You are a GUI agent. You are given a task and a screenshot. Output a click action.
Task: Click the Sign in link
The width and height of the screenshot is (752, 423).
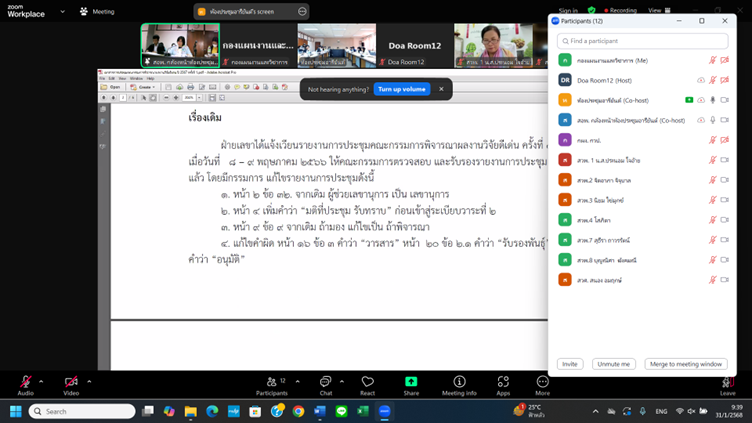click(568, 11)
